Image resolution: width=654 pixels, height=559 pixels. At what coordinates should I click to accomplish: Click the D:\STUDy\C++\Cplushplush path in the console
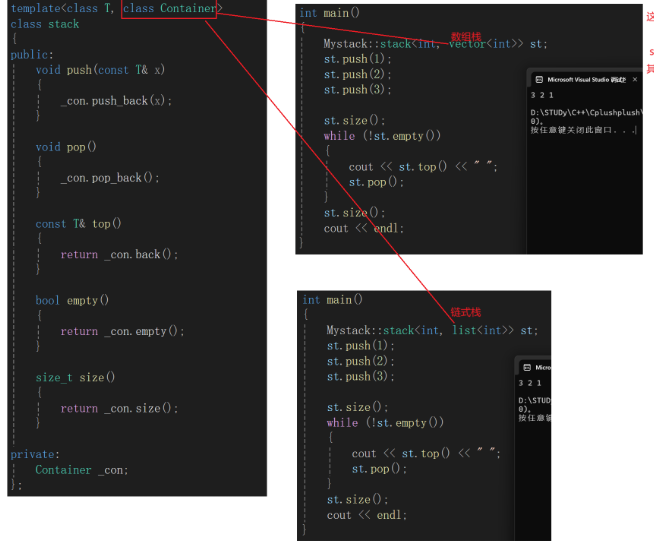pyautogui.click(x=586, y=113)
